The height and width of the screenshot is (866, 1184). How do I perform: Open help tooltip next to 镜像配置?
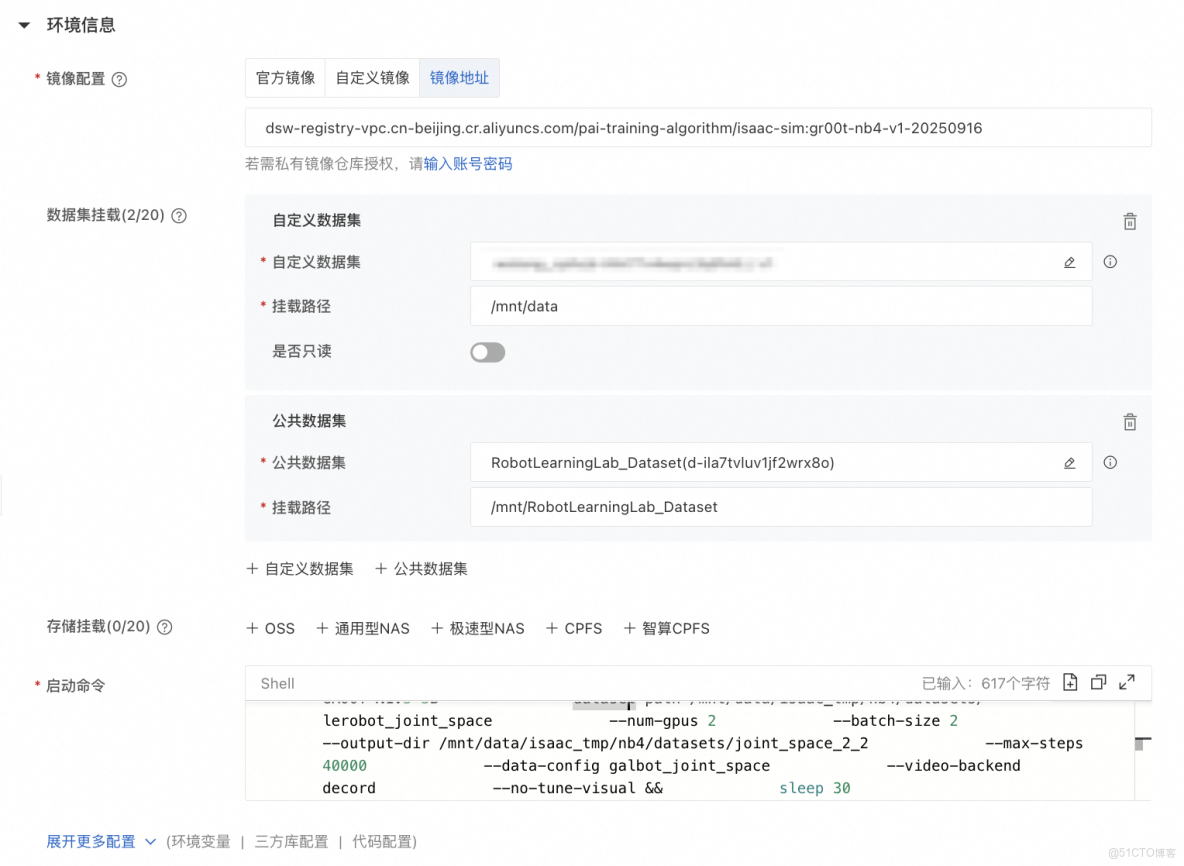pos(120,79)
